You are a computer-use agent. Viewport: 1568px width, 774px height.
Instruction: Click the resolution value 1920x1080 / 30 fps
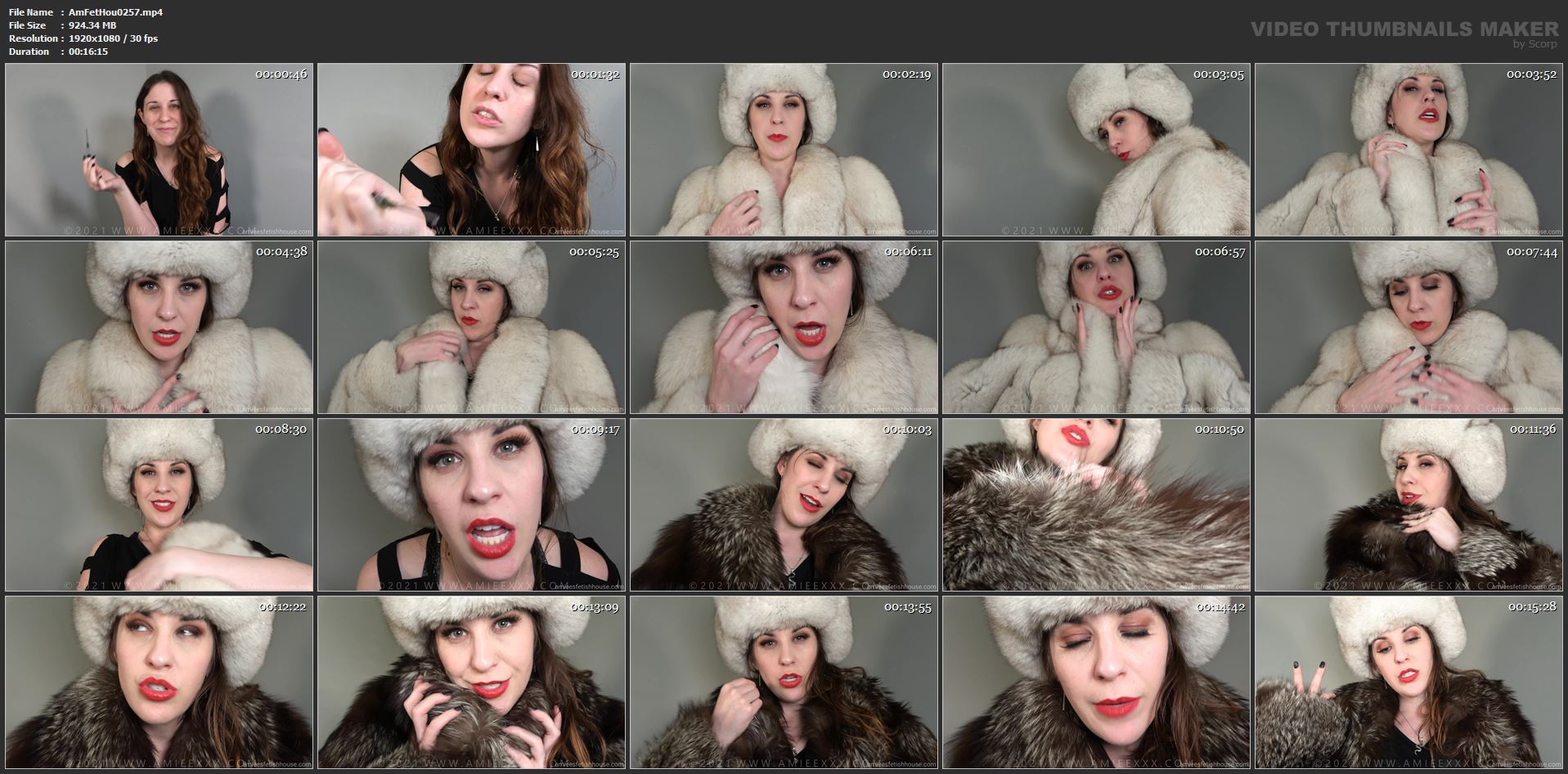pyautogui.click(x=114, y=38)
